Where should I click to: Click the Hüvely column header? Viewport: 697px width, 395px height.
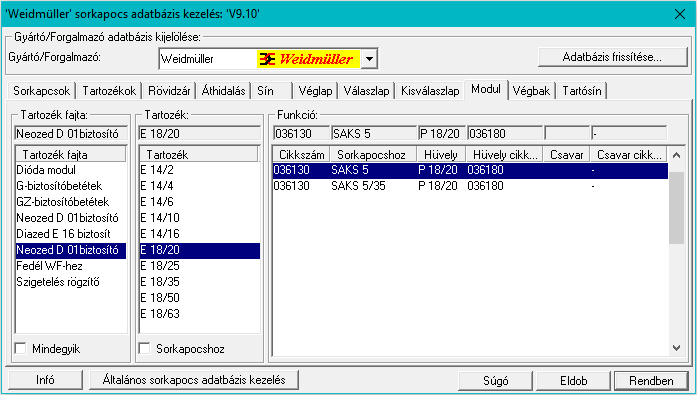pos(441,155)
